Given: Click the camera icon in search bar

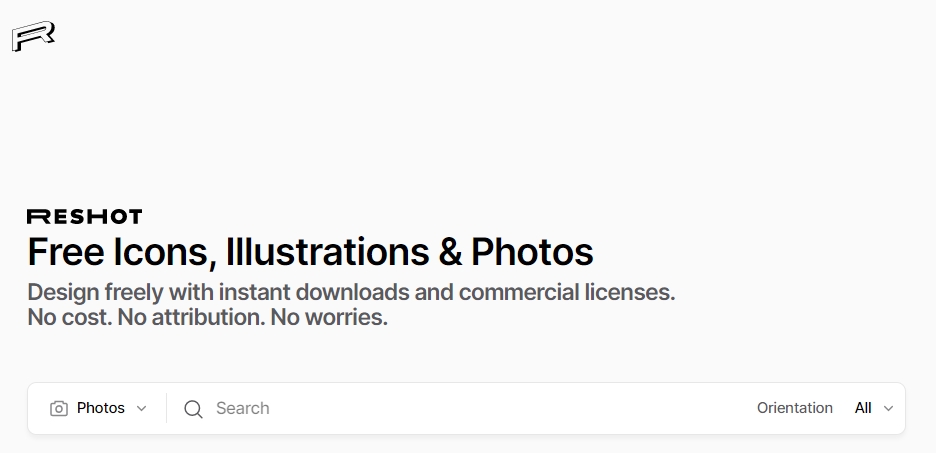Looking at the screenshot, I should point(59,408).
